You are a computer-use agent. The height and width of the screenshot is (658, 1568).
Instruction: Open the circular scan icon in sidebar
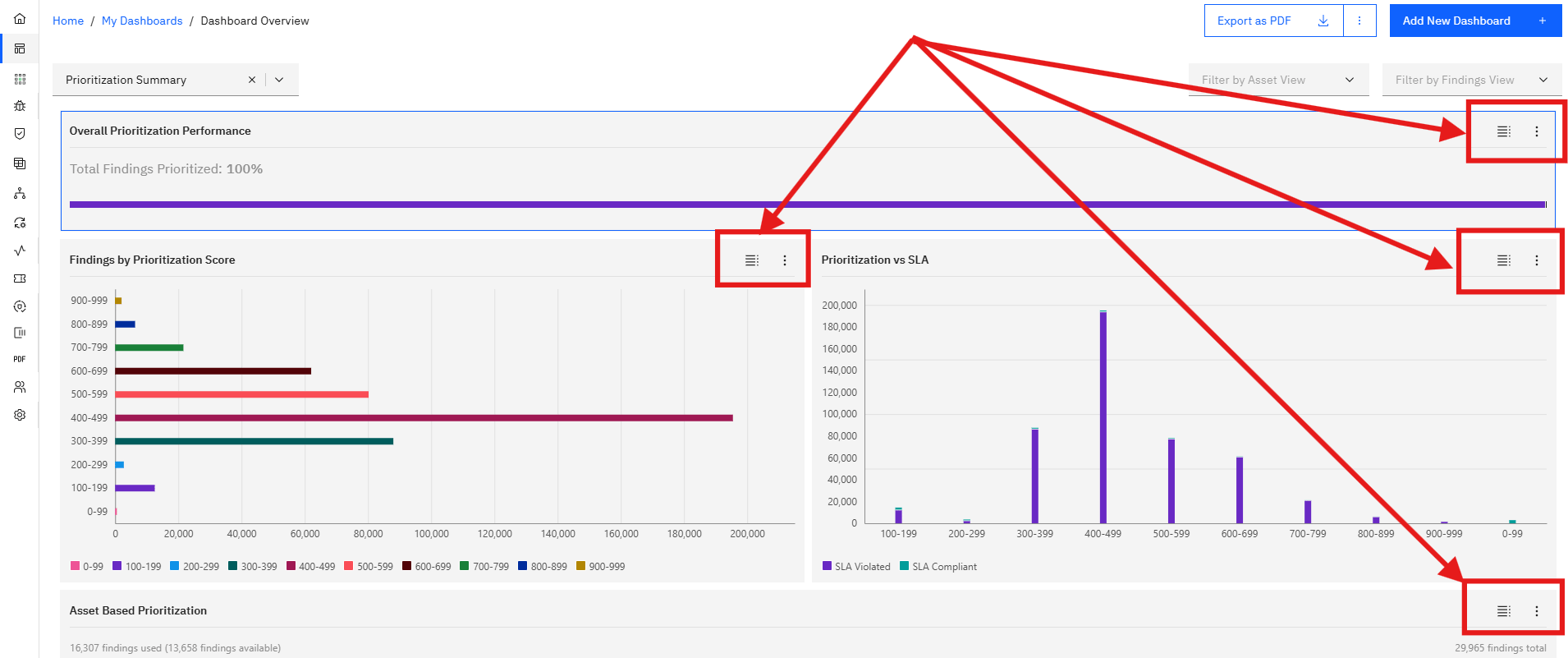pyautogui.click(x=20, y=306)
